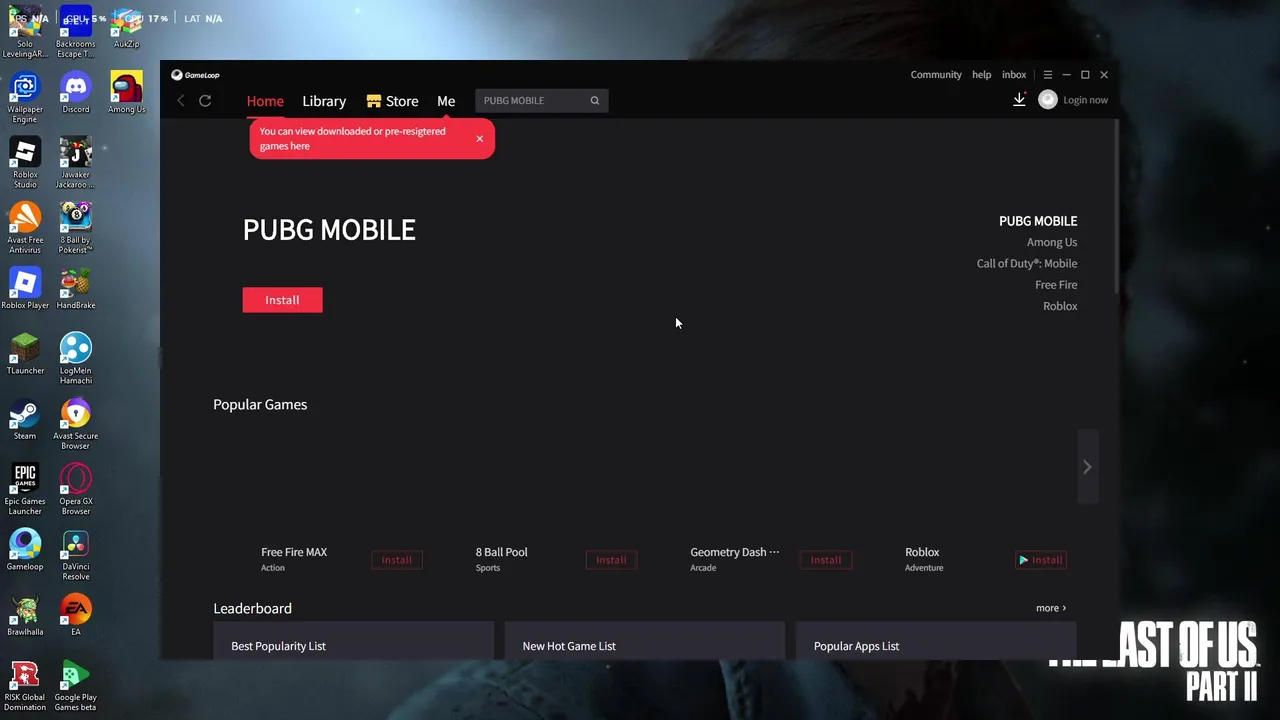Select Among Us in banner list
The width and height of the screenshot is (1280, 720).
1052,242
